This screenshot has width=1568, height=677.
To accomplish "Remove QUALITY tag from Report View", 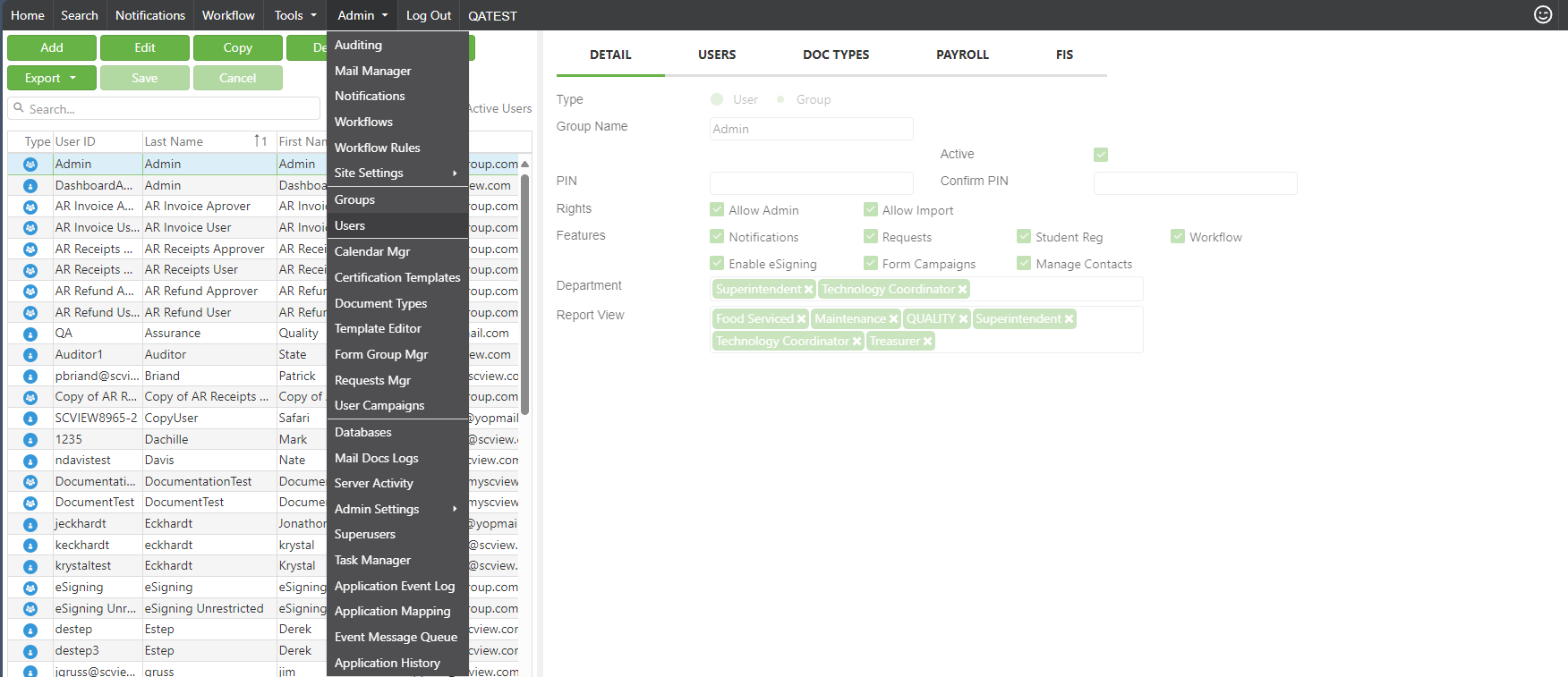I will (x=963, y=318).
